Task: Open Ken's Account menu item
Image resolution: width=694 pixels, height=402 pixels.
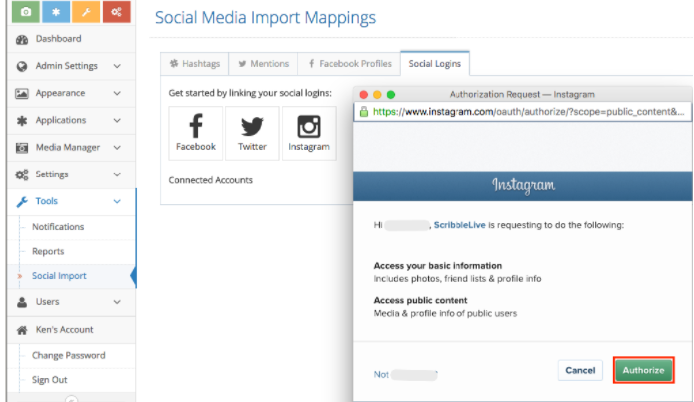Action: click(x=65, y=330)
